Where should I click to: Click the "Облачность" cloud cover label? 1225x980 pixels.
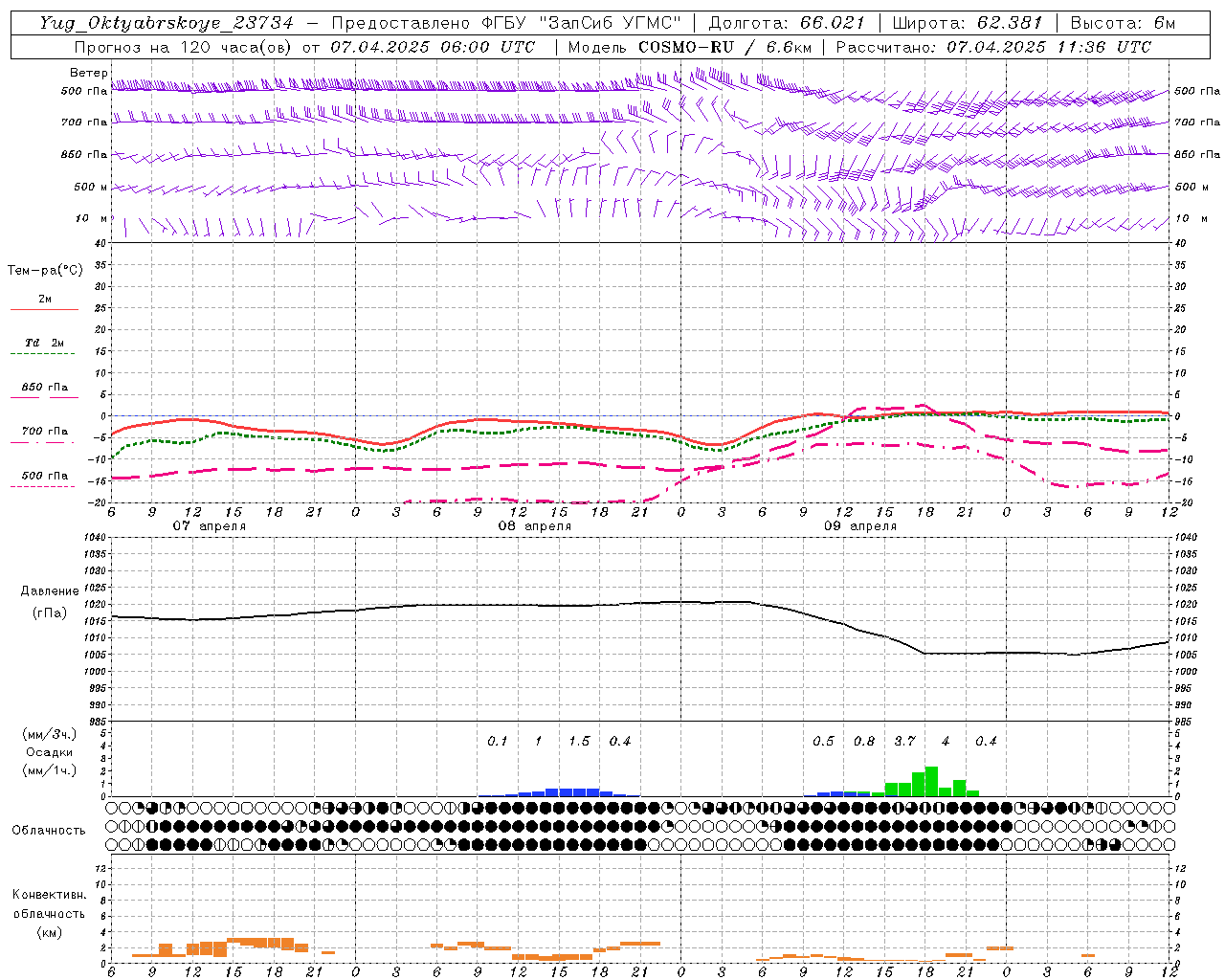49,830
